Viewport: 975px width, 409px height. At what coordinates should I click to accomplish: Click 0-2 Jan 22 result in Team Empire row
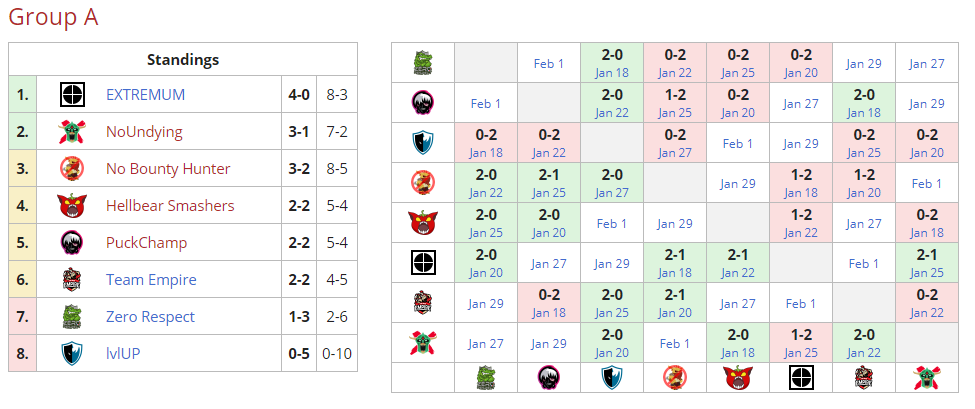[927, 302]
